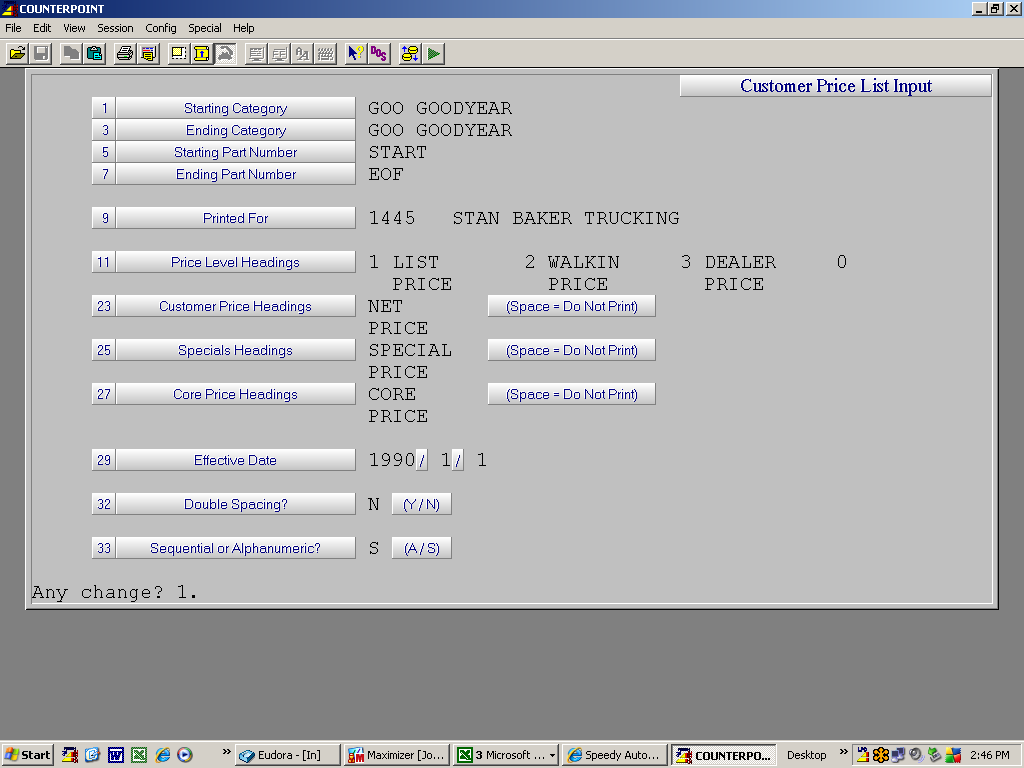Click Space = Do Not Print beside SPECIAL
This screenshot has height=768, width=1024.
tap(571, 350)
